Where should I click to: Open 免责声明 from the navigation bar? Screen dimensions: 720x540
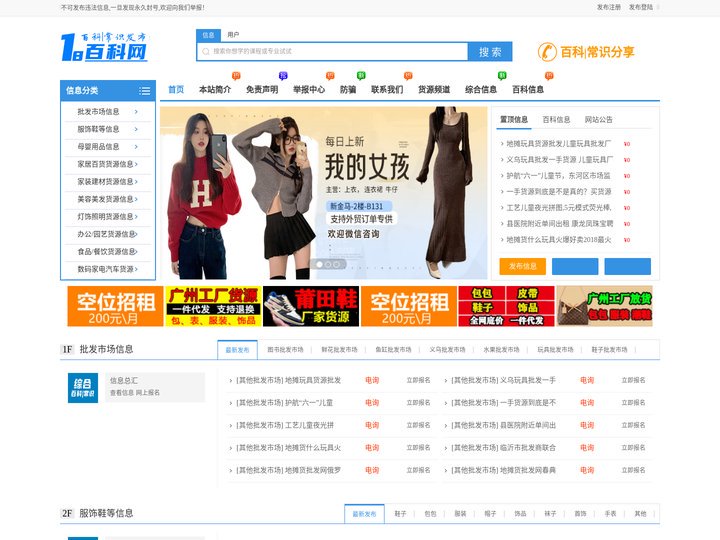(262, 90)
